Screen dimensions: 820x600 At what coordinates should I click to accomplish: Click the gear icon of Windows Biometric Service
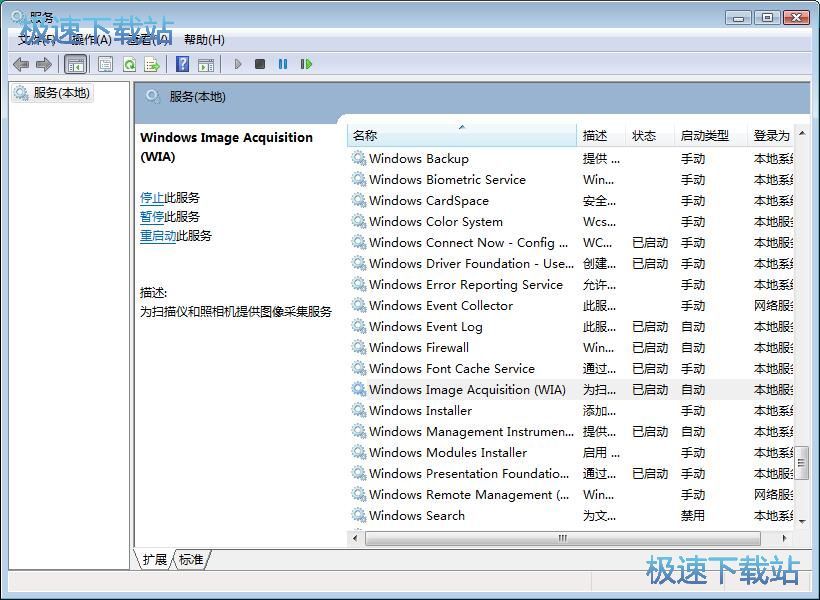click(359, 179)
